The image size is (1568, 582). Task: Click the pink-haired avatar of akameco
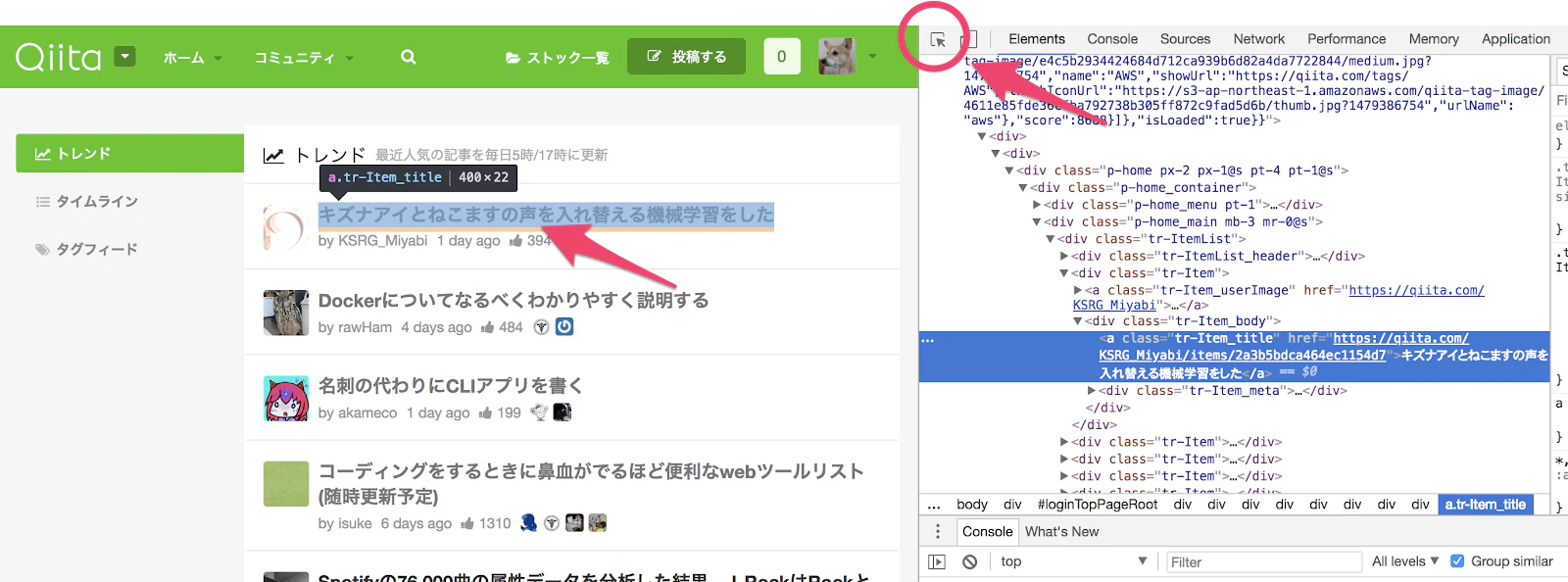(x=286, y=398)
